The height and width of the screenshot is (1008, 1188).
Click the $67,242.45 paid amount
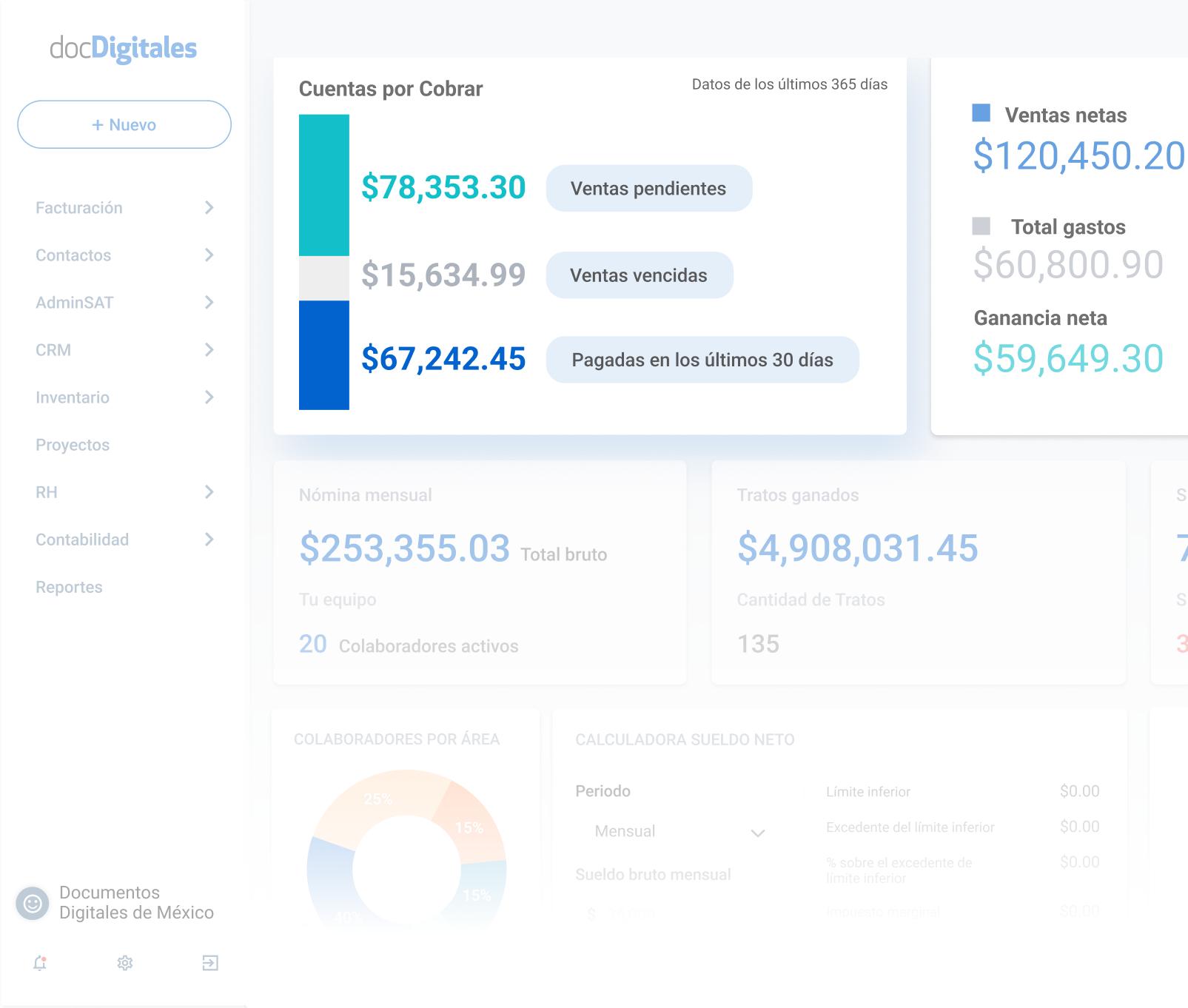coord(443,358)
